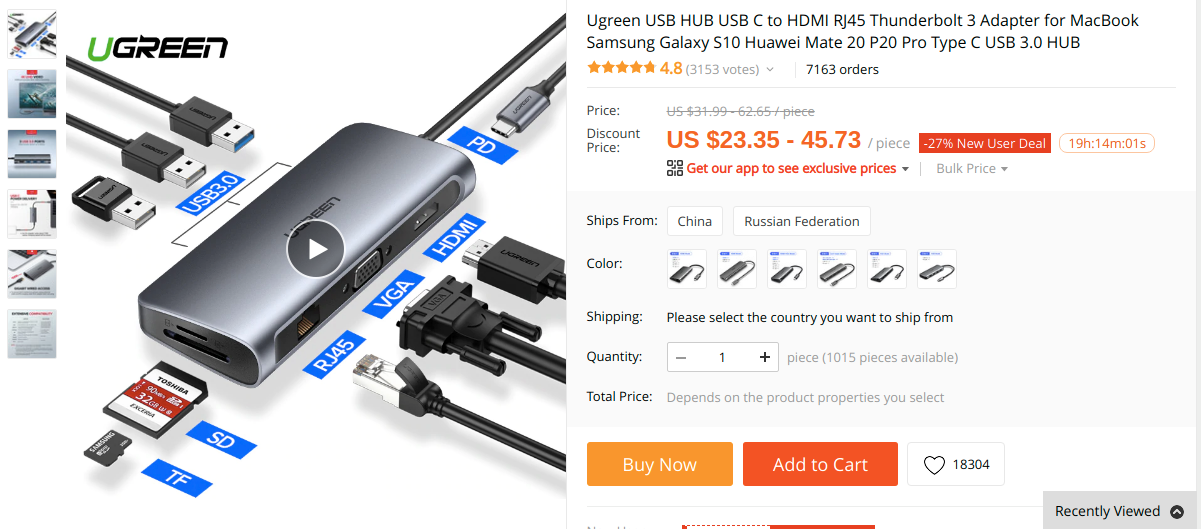Screen dimensions: 1201x529
Task: Select China as ship-from option
Action: (695, 221)
